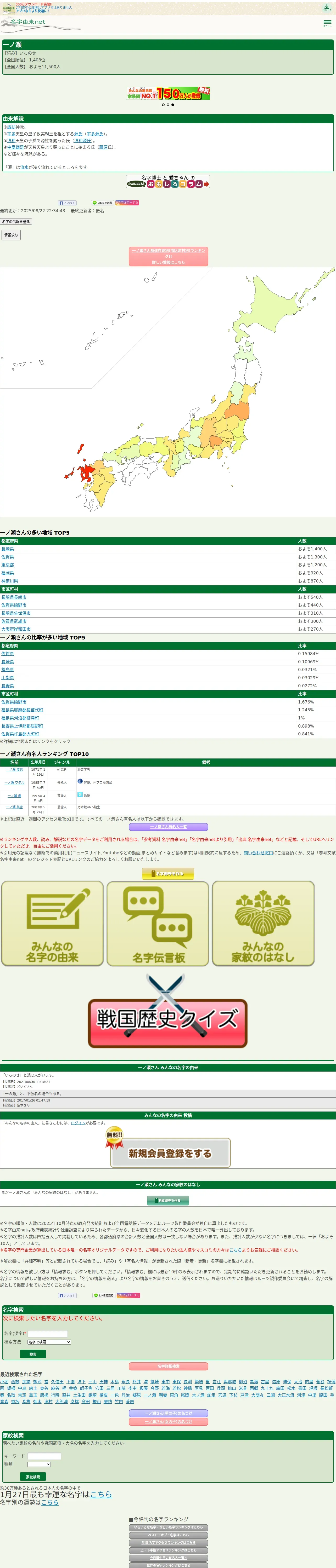
Task: Open 一ノ瀬 俊也's profile link
Action: pos(15,770)
